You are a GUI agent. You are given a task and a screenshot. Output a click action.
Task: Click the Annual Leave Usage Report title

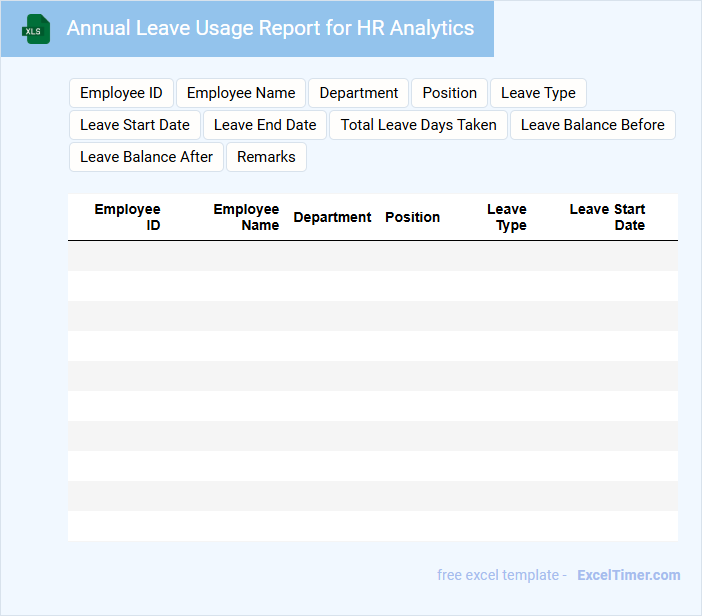(x=270, y=28)
